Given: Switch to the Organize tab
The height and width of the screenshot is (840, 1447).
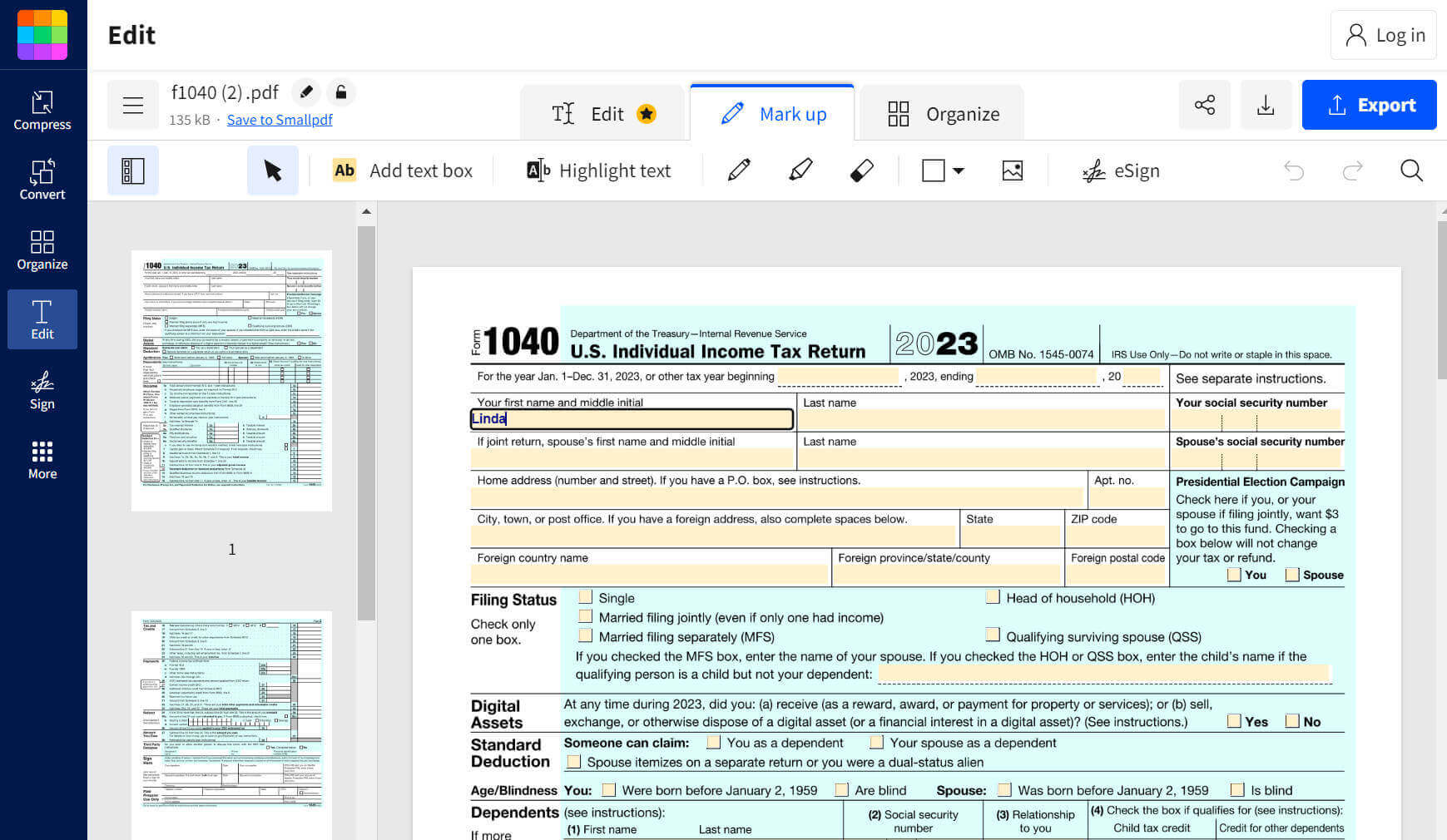Looking at the screenshot, I should pos(941,113).
